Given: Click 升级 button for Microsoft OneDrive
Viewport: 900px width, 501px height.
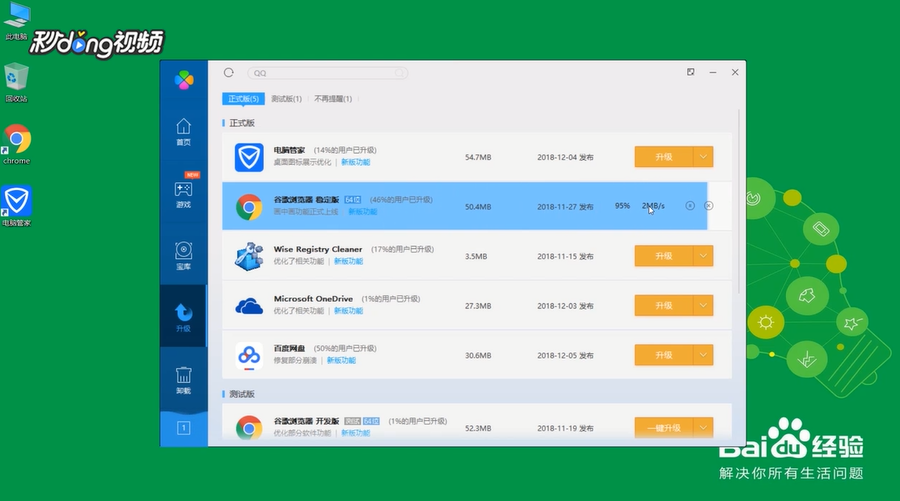Looking at the screenshot, I should 664,305.
